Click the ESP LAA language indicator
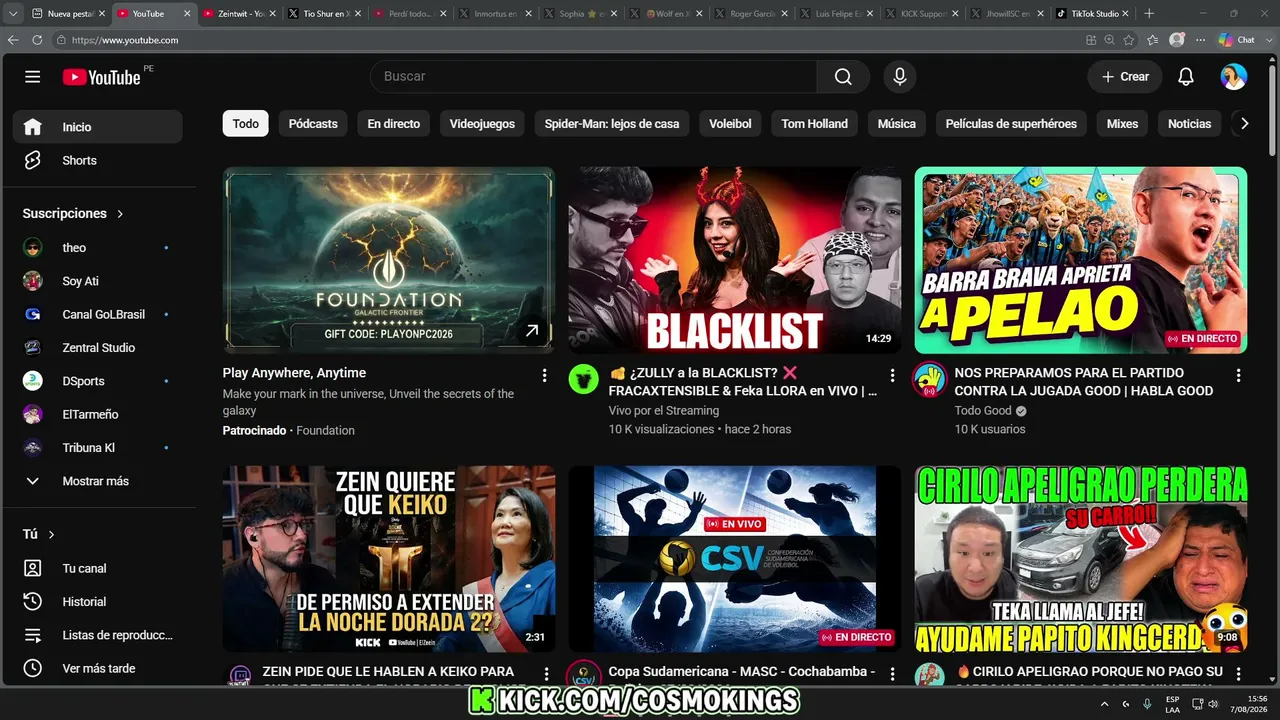1280x720 pixels. click(1173, 703)
